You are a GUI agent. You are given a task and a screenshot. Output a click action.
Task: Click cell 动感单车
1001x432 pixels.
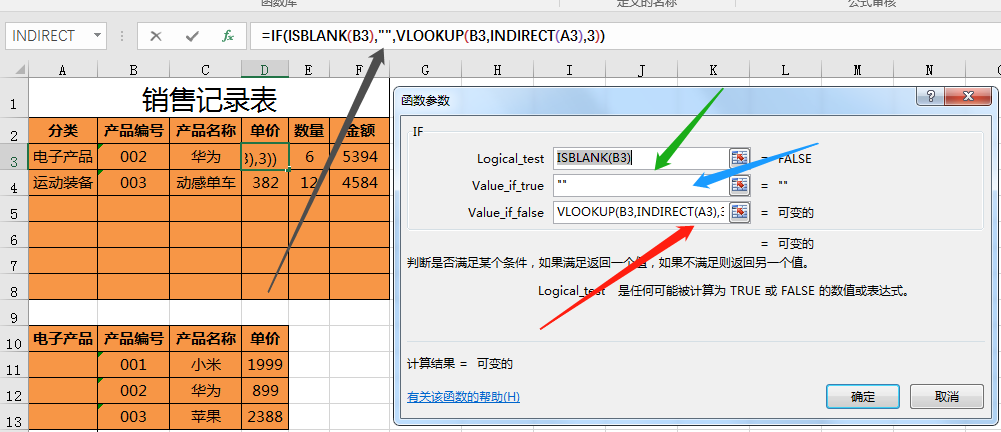click(x=206, y=183)
